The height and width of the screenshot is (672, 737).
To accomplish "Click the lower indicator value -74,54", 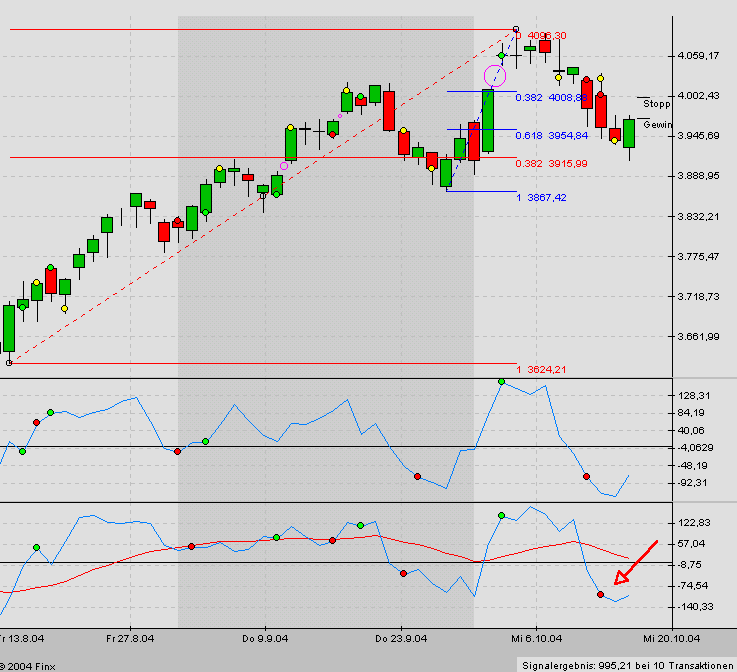I will click(x=693, y=586).
